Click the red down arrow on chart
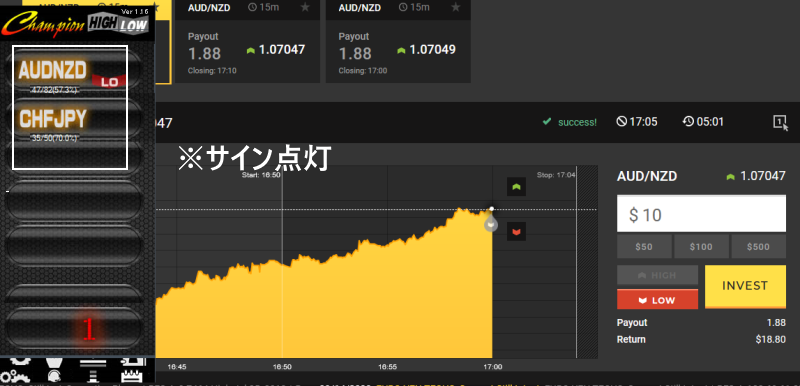The width and height of the screenshot is (800, 386). click(516, 231)
